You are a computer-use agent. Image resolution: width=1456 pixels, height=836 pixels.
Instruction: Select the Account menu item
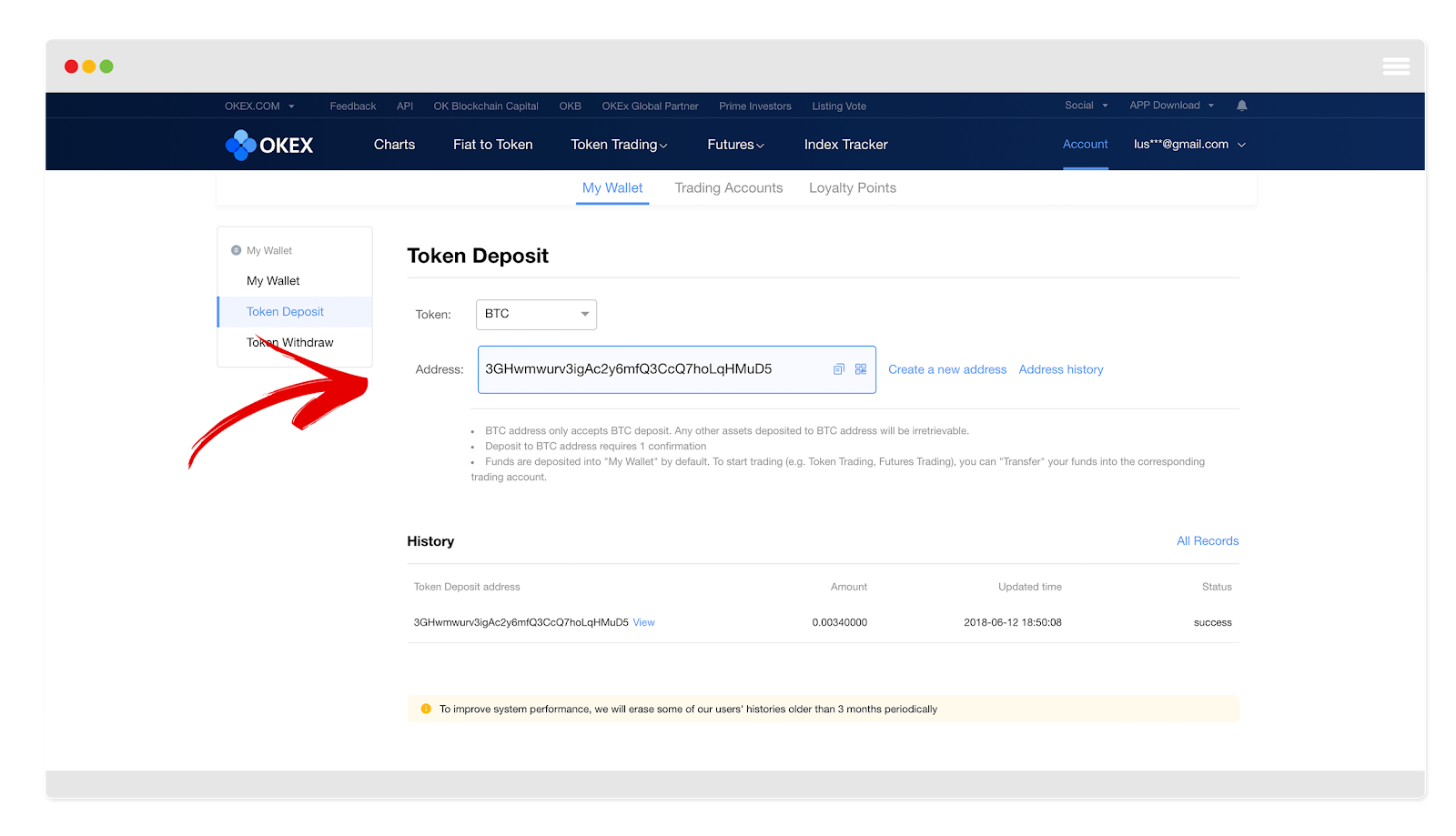coord(1086,145)
